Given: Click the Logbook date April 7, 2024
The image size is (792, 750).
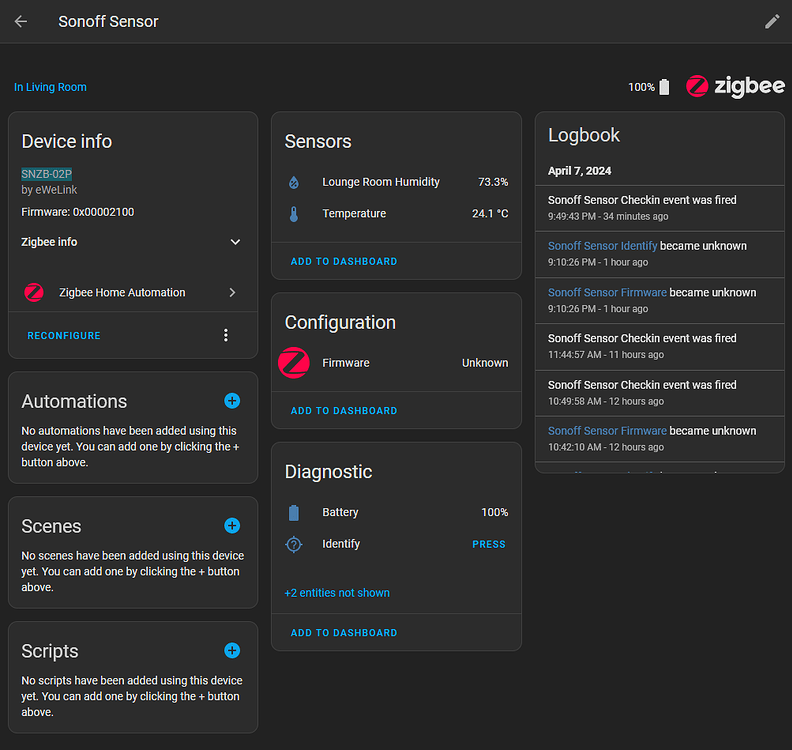Looking at the screenshot, I should click(579, 171).
